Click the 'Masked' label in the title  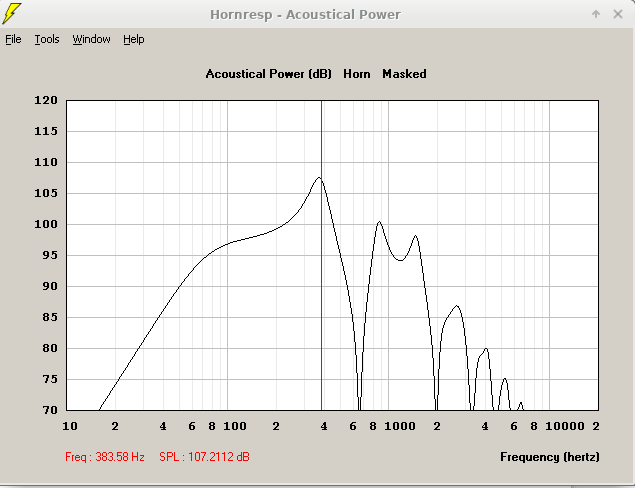pyautogui.click(x=404, y=74)
